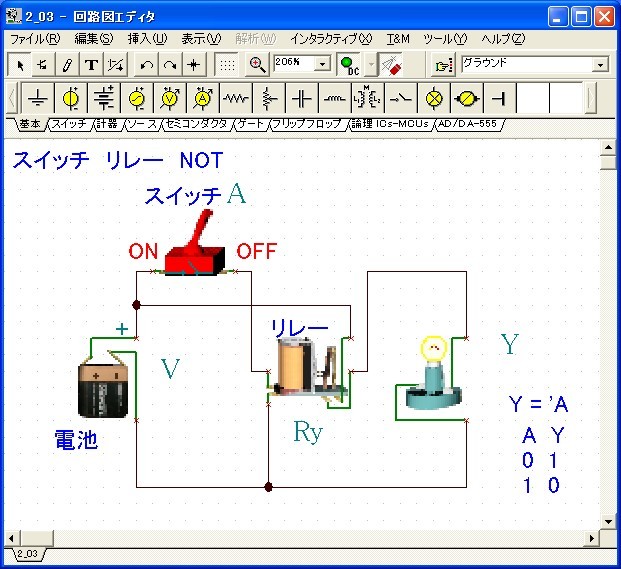Insert a ground symbol component
This screenshot has height=569, width=621.
[38, 99]
